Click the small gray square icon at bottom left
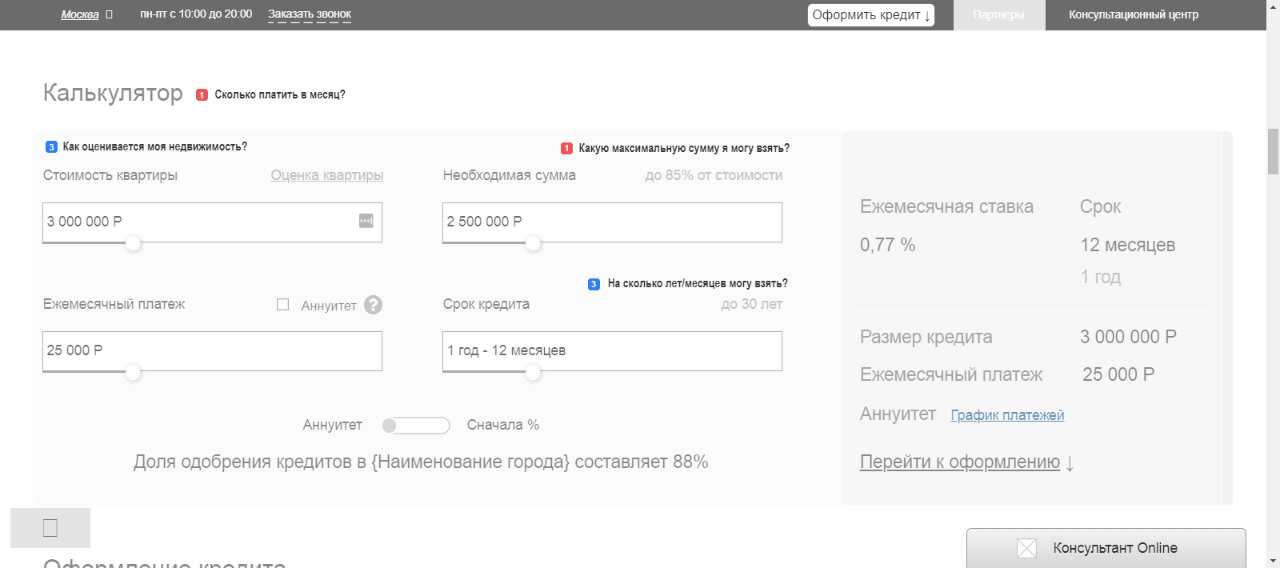Viewport: 1280px width, 568px height. pyautogui.click(x=50, y=528)
